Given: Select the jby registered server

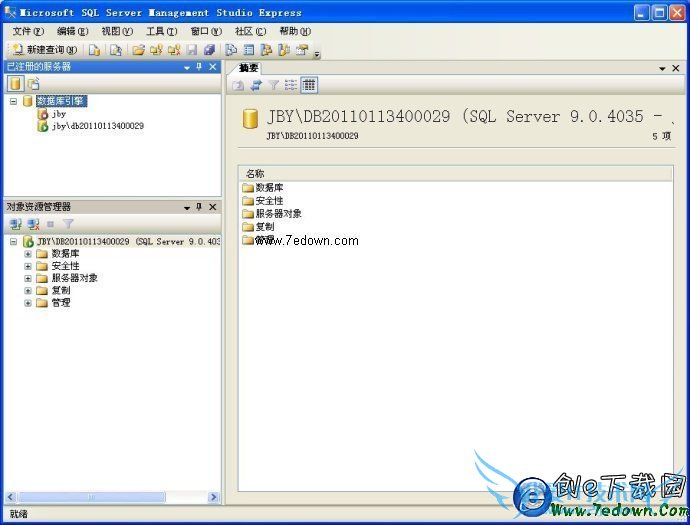Looking at the screenshot, I should (x=59, y=114).
